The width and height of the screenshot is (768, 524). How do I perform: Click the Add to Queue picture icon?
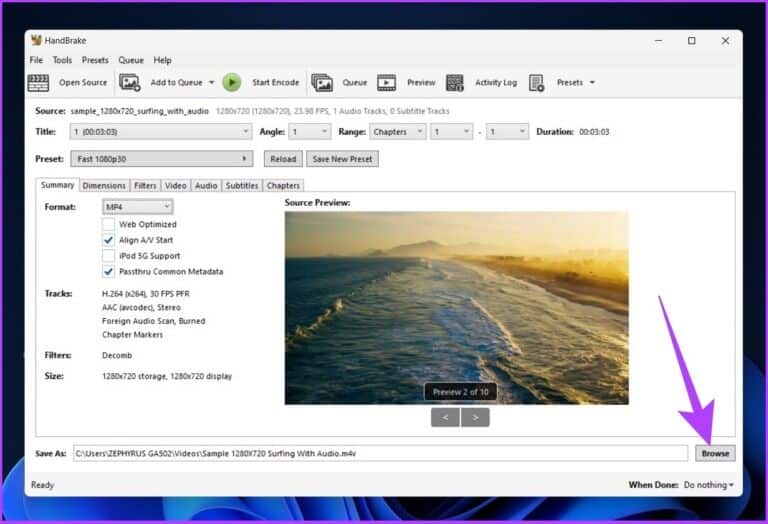tap(130, 83)
